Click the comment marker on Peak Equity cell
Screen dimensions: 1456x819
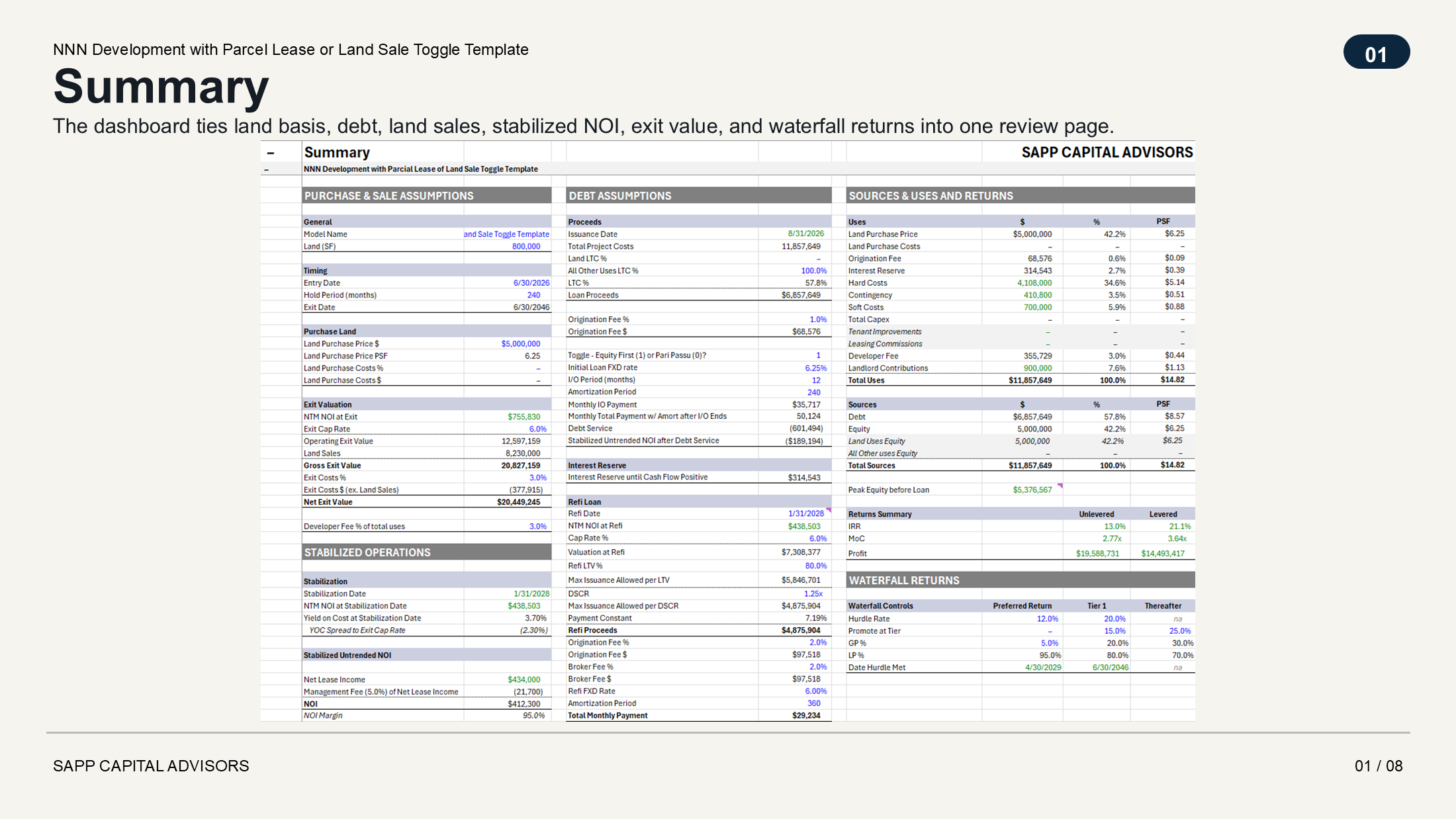1060,486
